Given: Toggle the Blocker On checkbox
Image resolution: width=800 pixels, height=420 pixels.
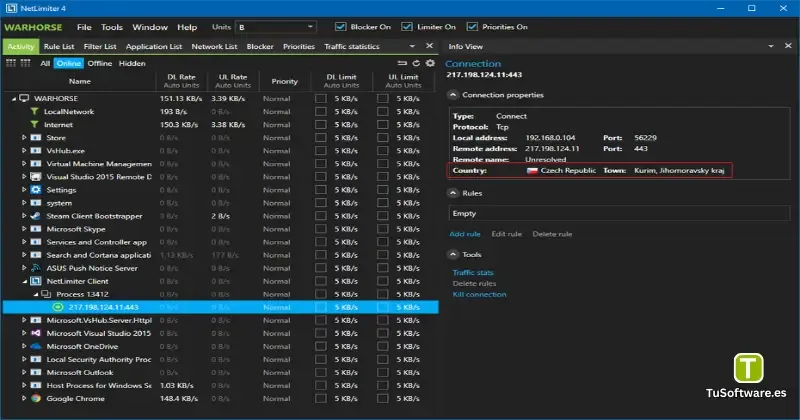Looking at the screenshot, I should tap(340, 27).
